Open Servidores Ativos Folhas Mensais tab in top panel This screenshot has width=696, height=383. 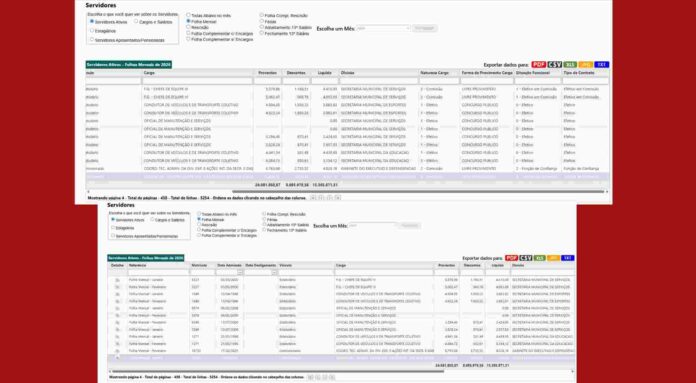[129, 65]
